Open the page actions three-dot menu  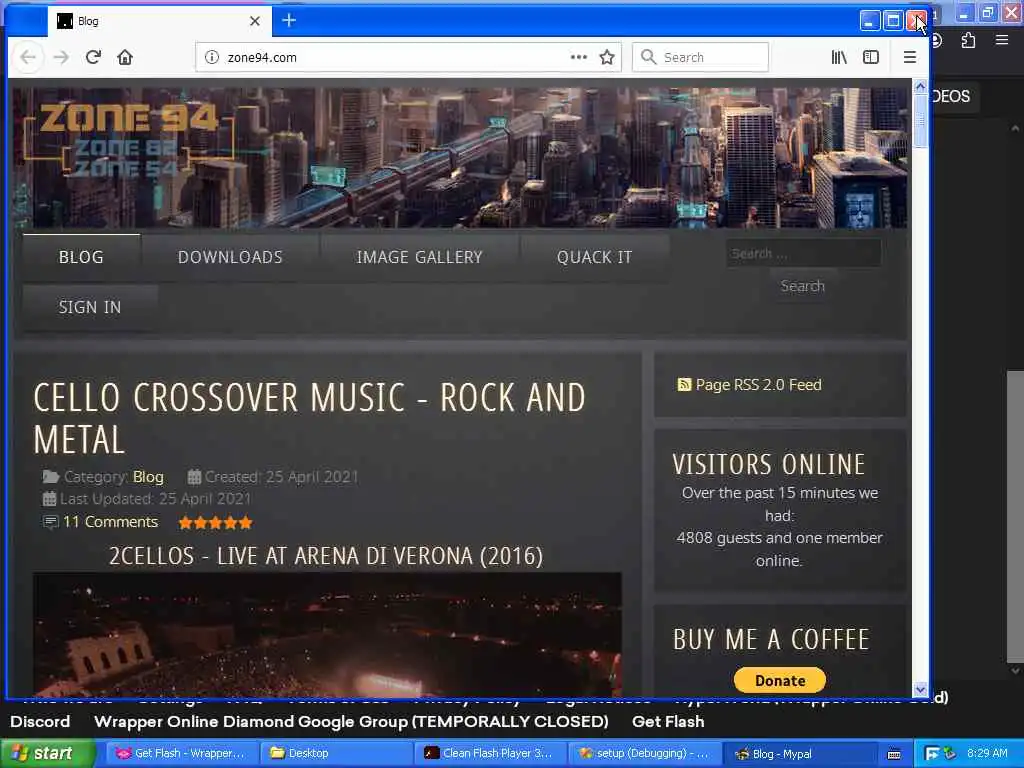coord(579,57)
